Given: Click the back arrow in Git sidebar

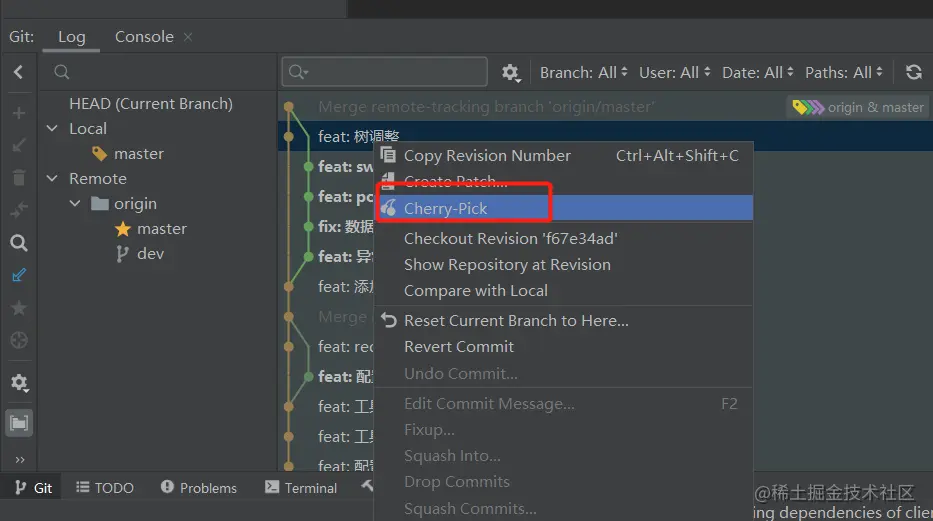Looking at the screenshot, I should point(18,72).
